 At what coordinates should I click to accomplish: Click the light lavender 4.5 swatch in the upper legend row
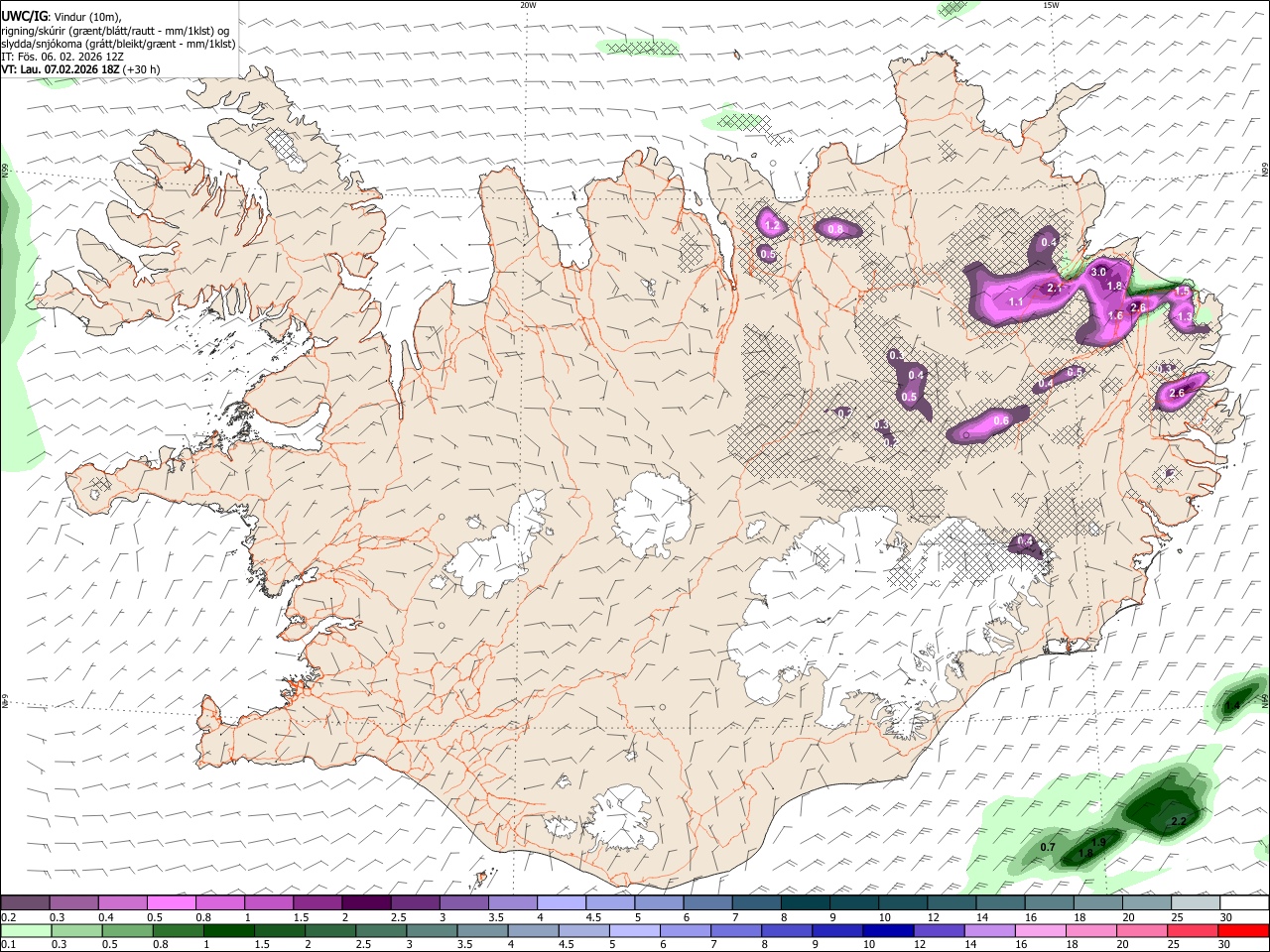click(610, 903)
